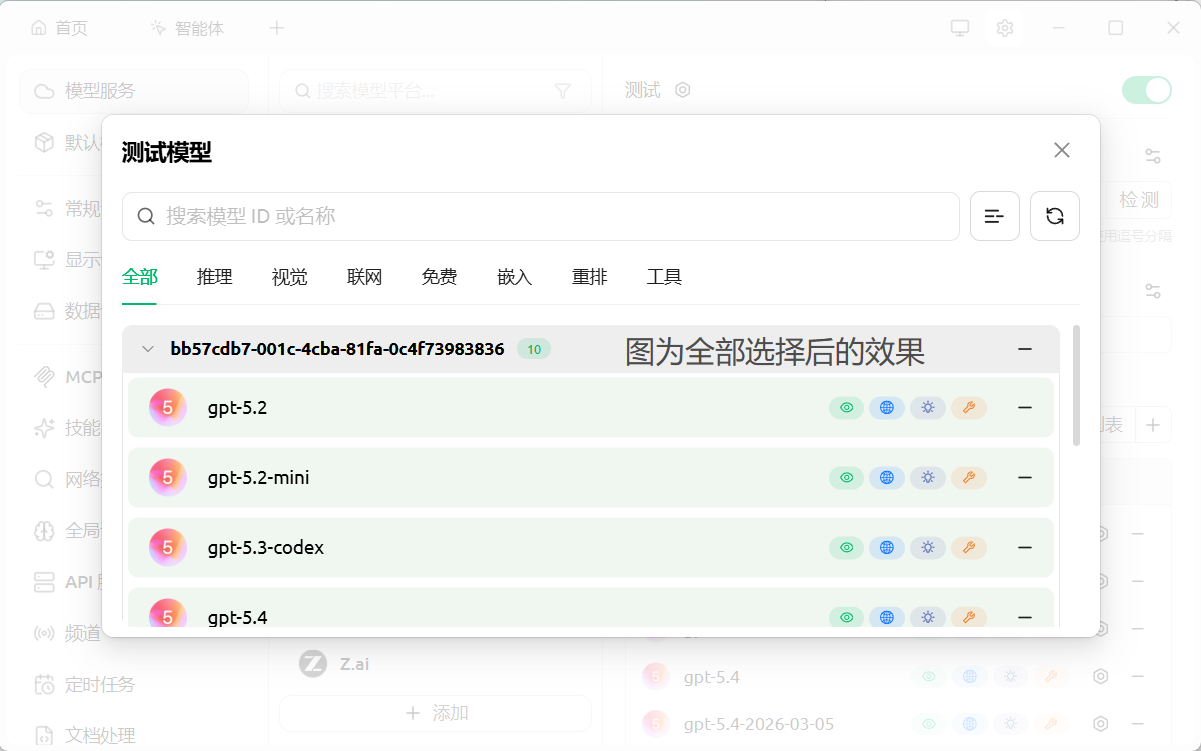
Task: Select the 工具 tab
Action: 665,277
